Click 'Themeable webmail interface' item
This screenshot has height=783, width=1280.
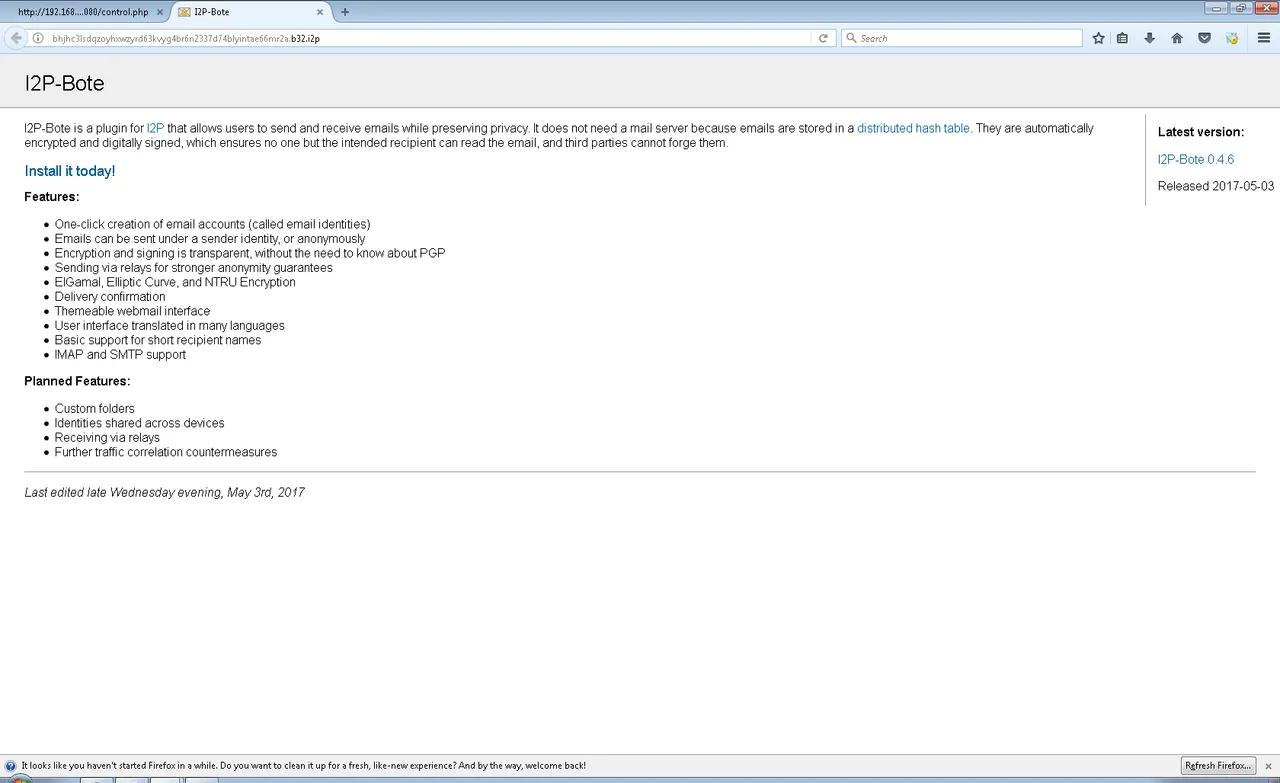click(x=132, y=311)
